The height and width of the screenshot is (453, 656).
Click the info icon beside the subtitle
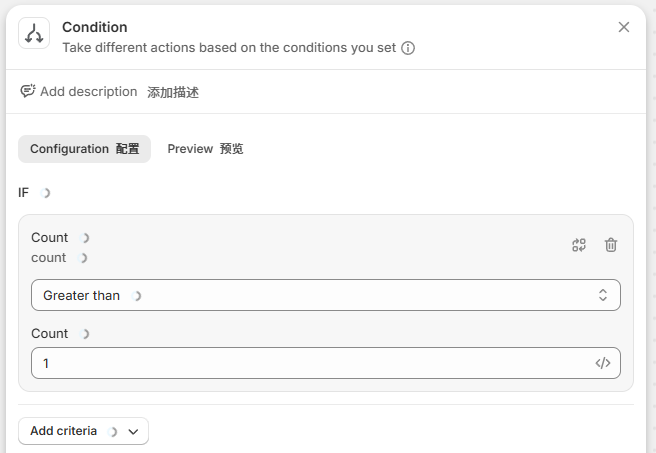pyautogui.click(x=408, y=47)
